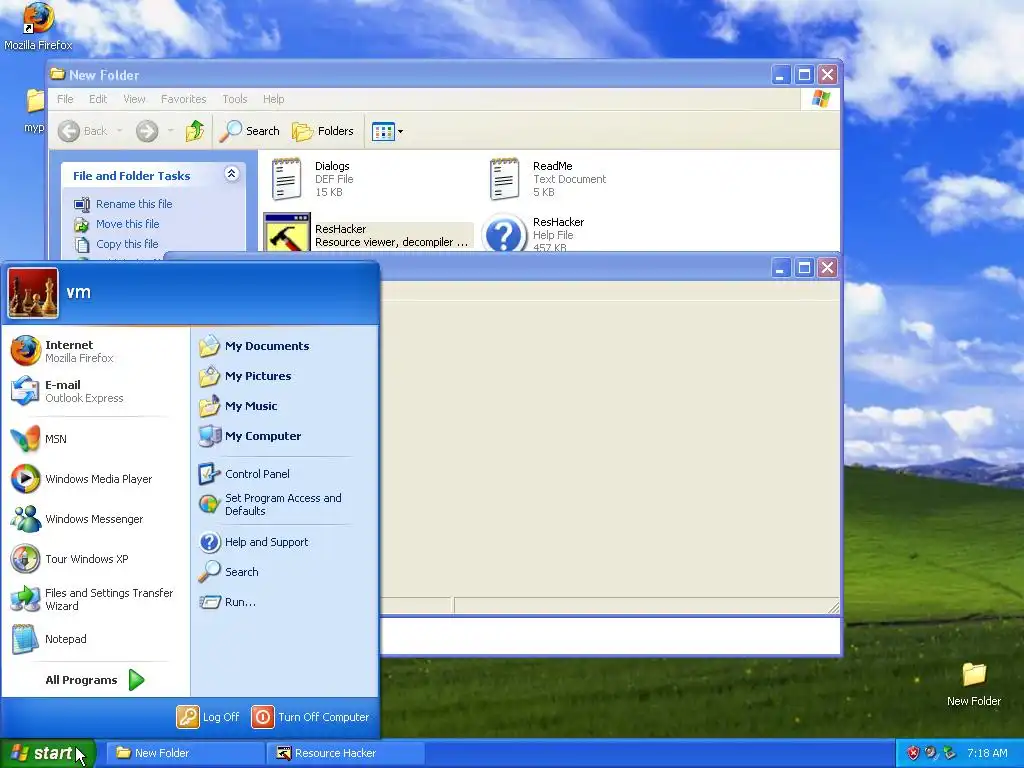Click the Log Off button
This screenshot has width=1024, height=768.
tap(208, 716)
